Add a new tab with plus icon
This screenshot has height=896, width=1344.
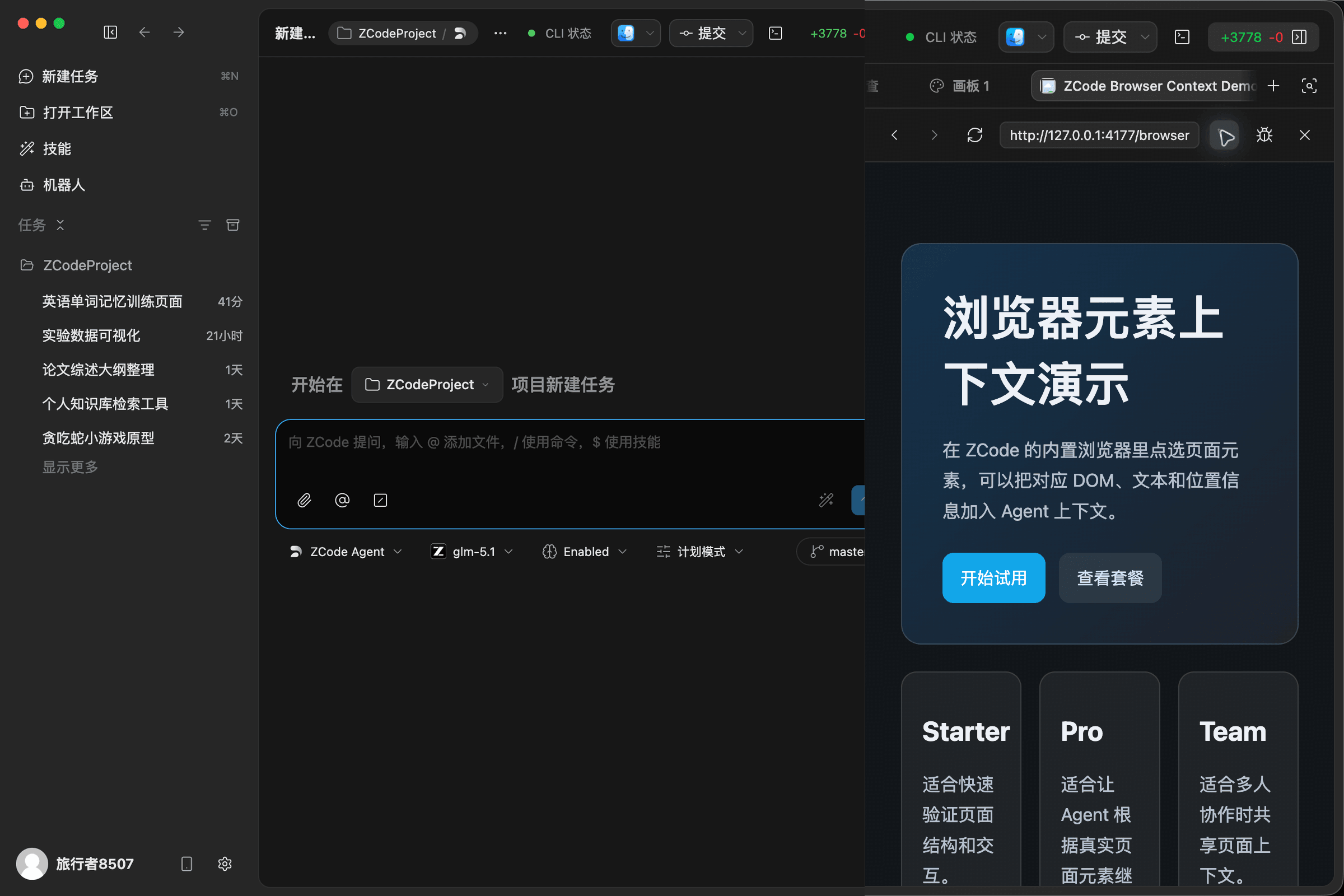[x=1273, y=86]
